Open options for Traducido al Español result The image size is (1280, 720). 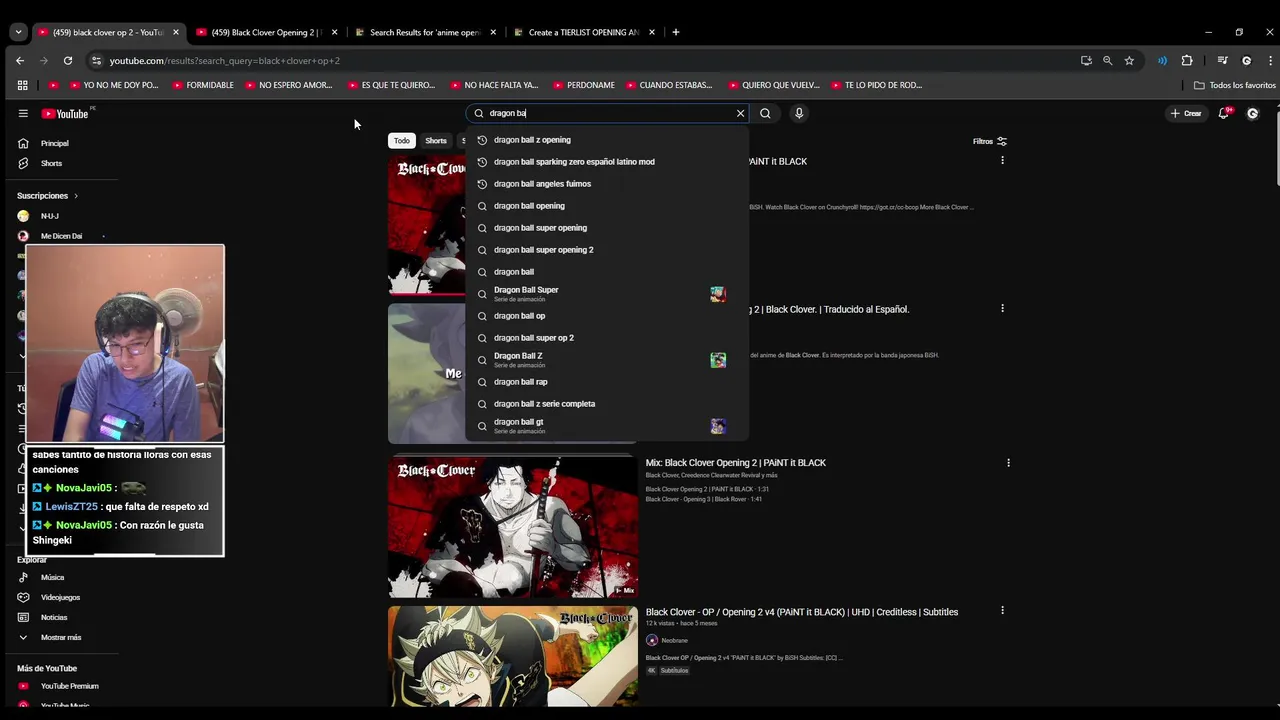tap(1002, 309)
